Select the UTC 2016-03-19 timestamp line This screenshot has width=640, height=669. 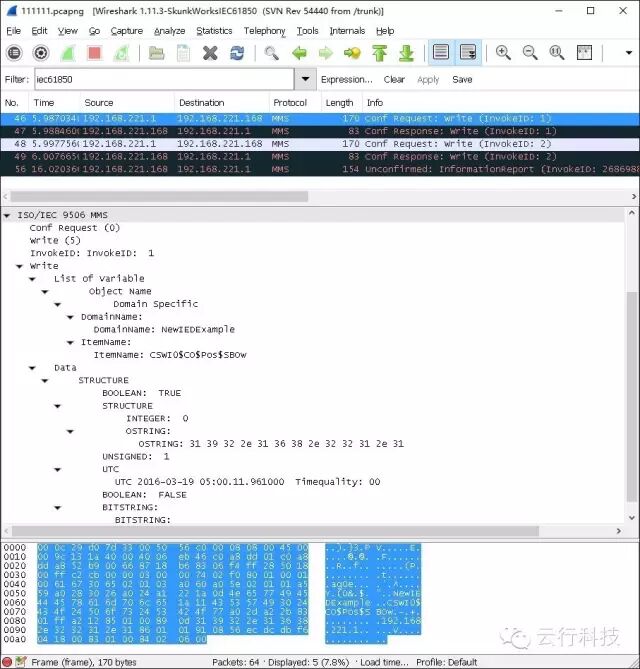(x=247, y=482)
